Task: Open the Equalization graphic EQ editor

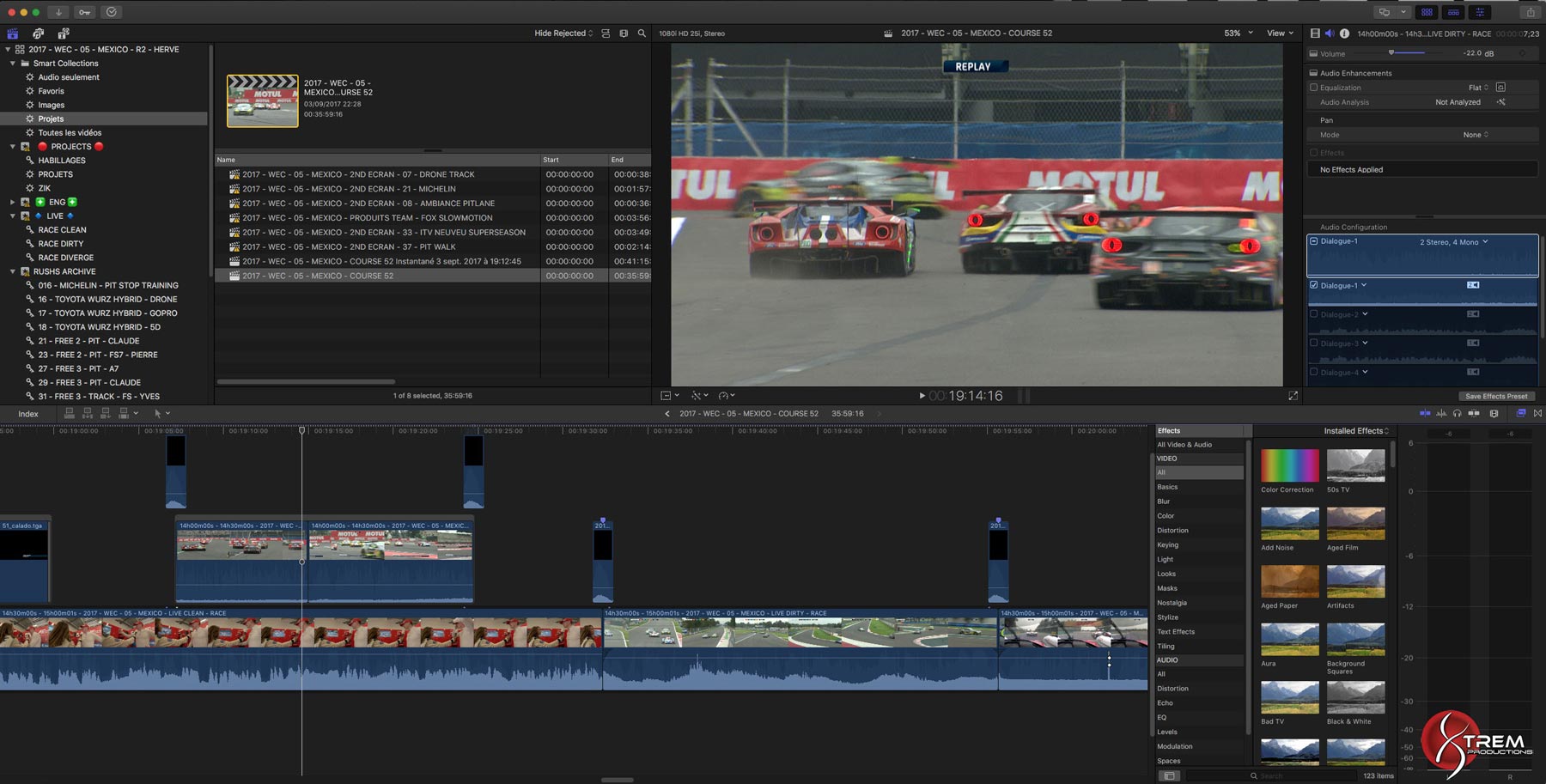Action: click(1500, 88)
